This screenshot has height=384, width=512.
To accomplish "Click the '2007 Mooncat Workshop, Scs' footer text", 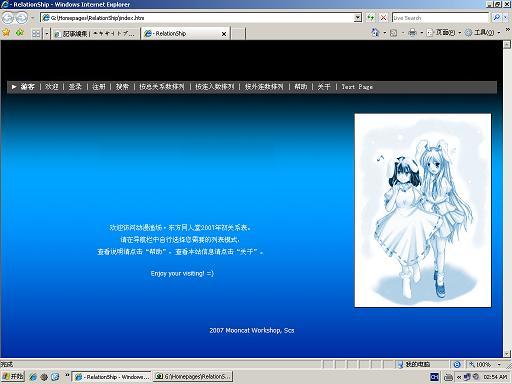I will tap(252, 330).
